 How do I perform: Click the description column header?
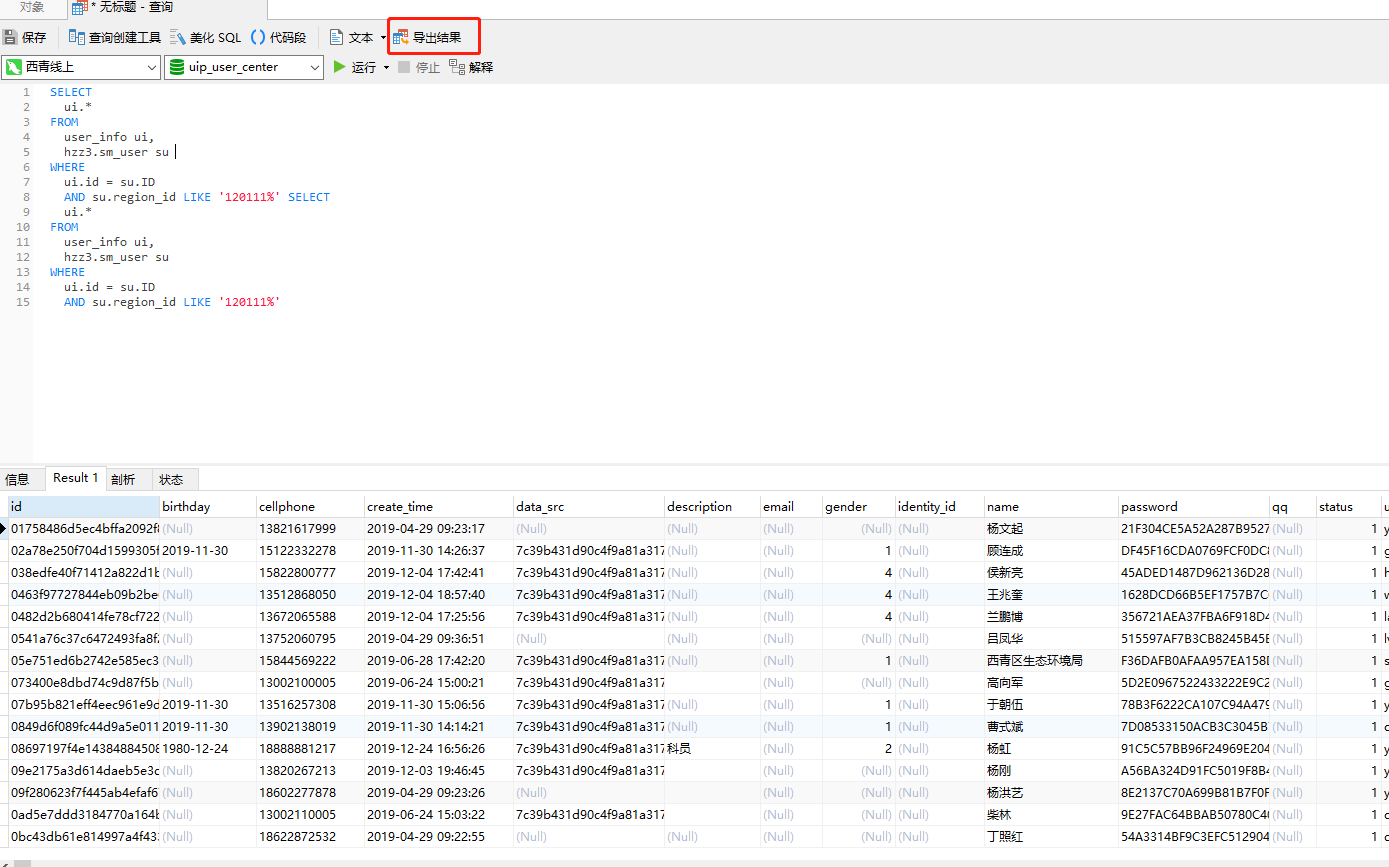[x=712, y=507]
